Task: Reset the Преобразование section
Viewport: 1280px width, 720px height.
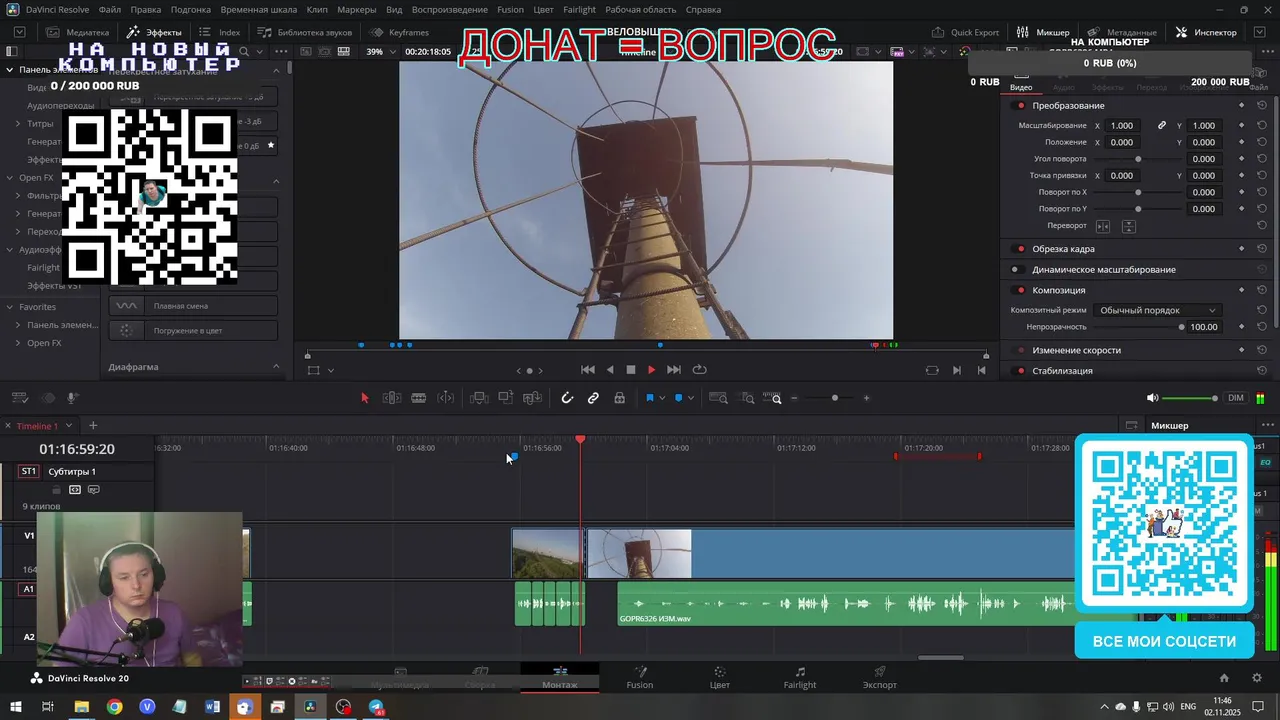Action: [x=1262, y=106]
